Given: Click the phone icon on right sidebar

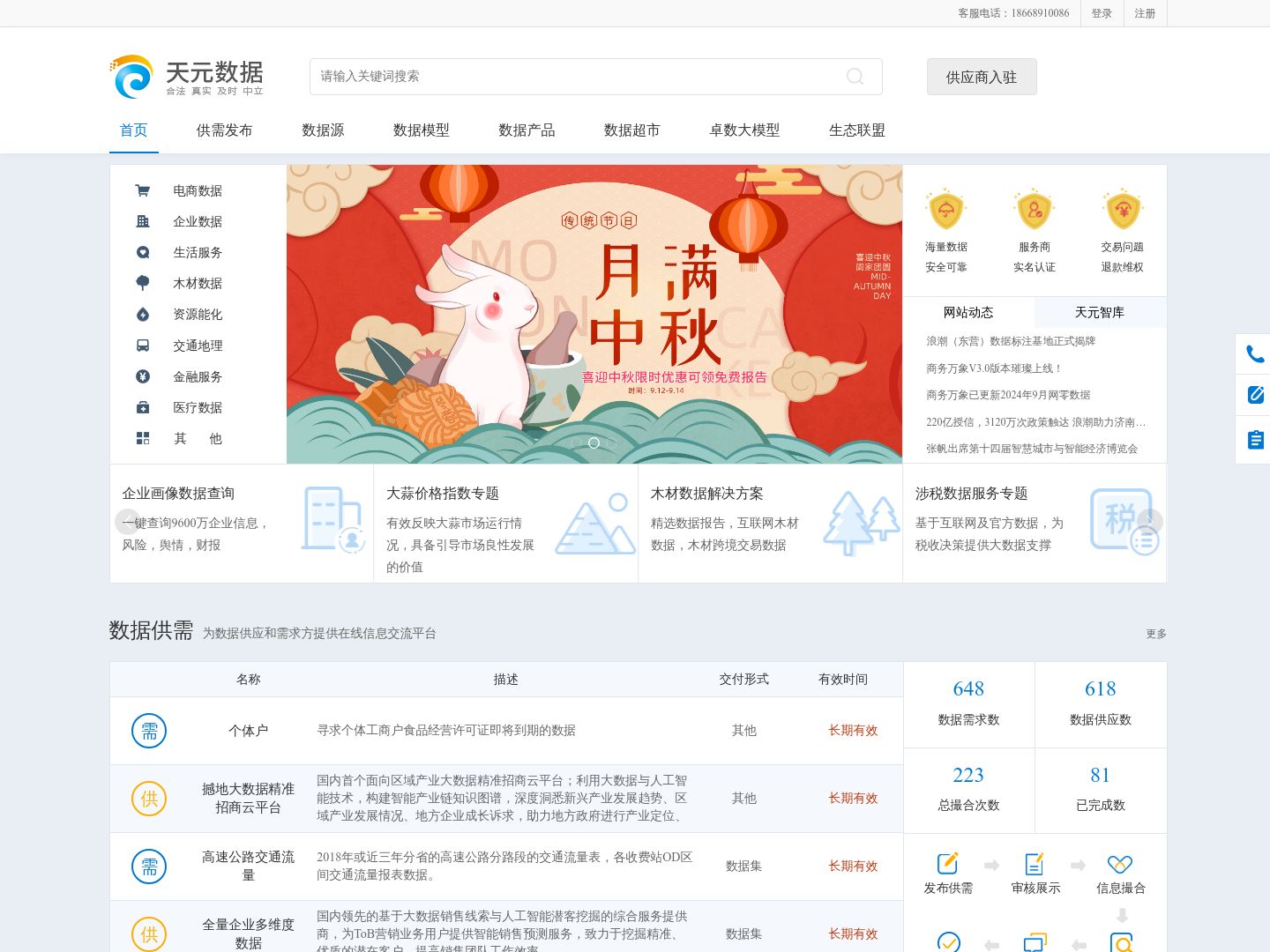Looking at the screenshot, I should [1255, 354].
